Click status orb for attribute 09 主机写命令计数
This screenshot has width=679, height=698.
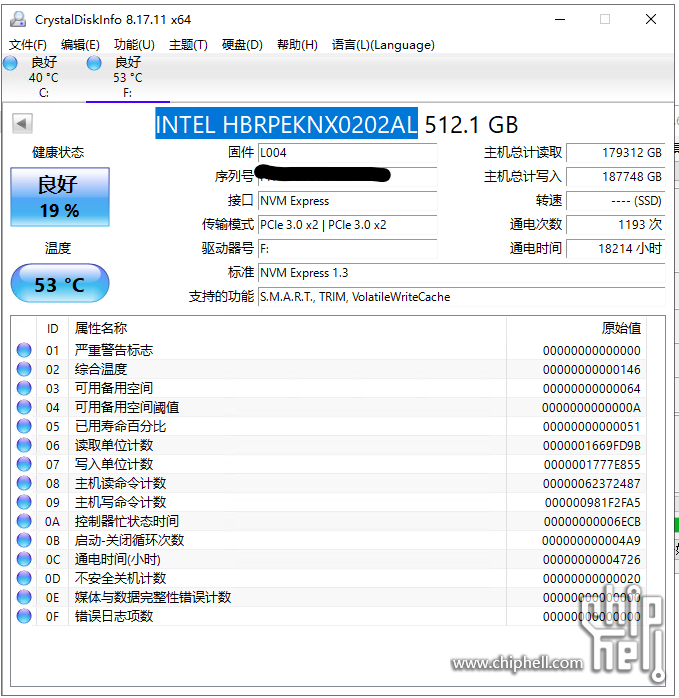pyautogui.click(x=24, y=502)
